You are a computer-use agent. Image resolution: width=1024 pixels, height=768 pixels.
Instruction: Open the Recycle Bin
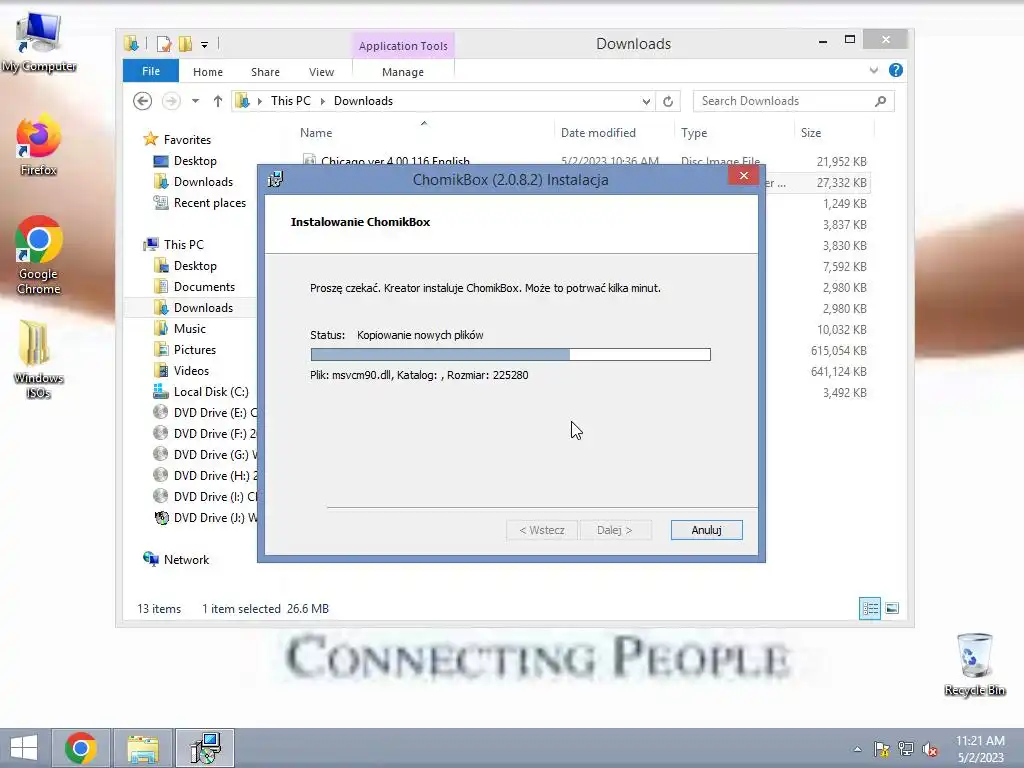974,664
